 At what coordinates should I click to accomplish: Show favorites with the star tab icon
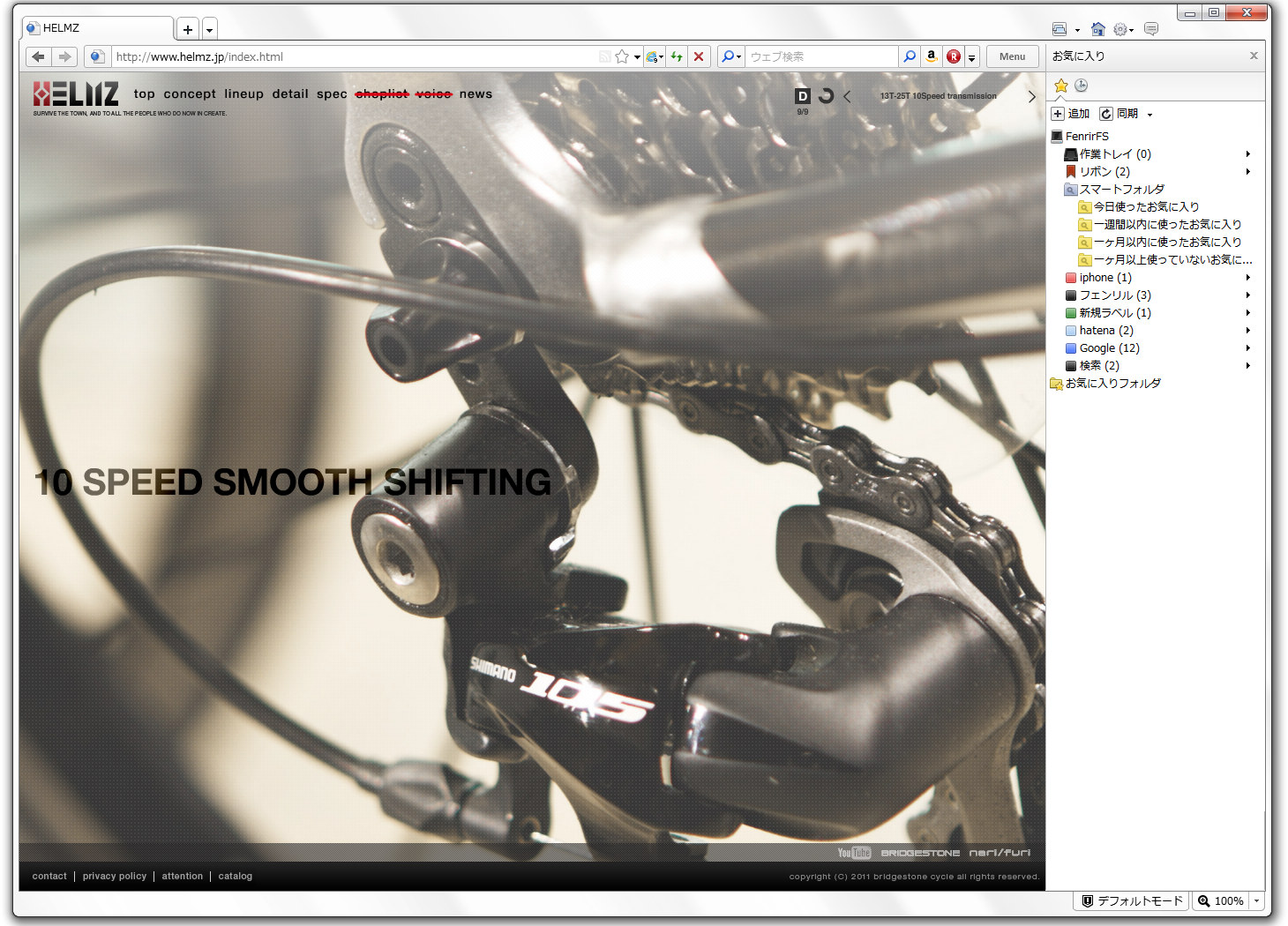[1061, 86]
